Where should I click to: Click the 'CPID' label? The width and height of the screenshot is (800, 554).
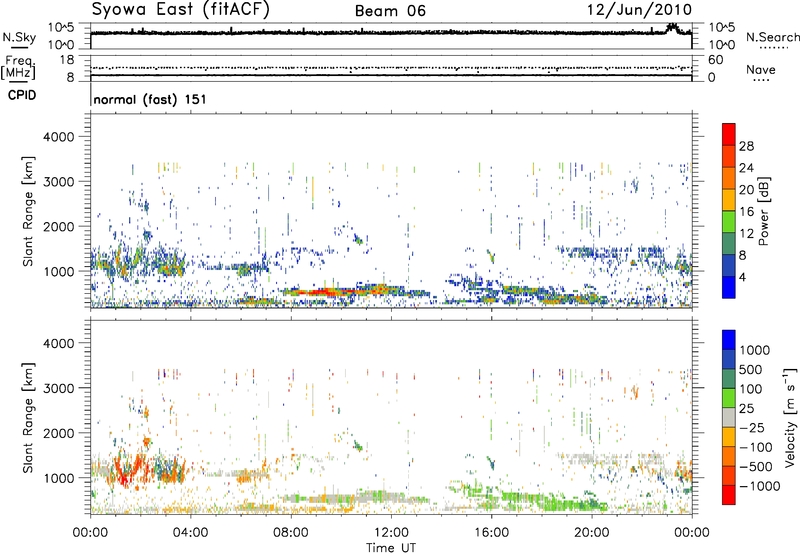[x=22, y=95]
